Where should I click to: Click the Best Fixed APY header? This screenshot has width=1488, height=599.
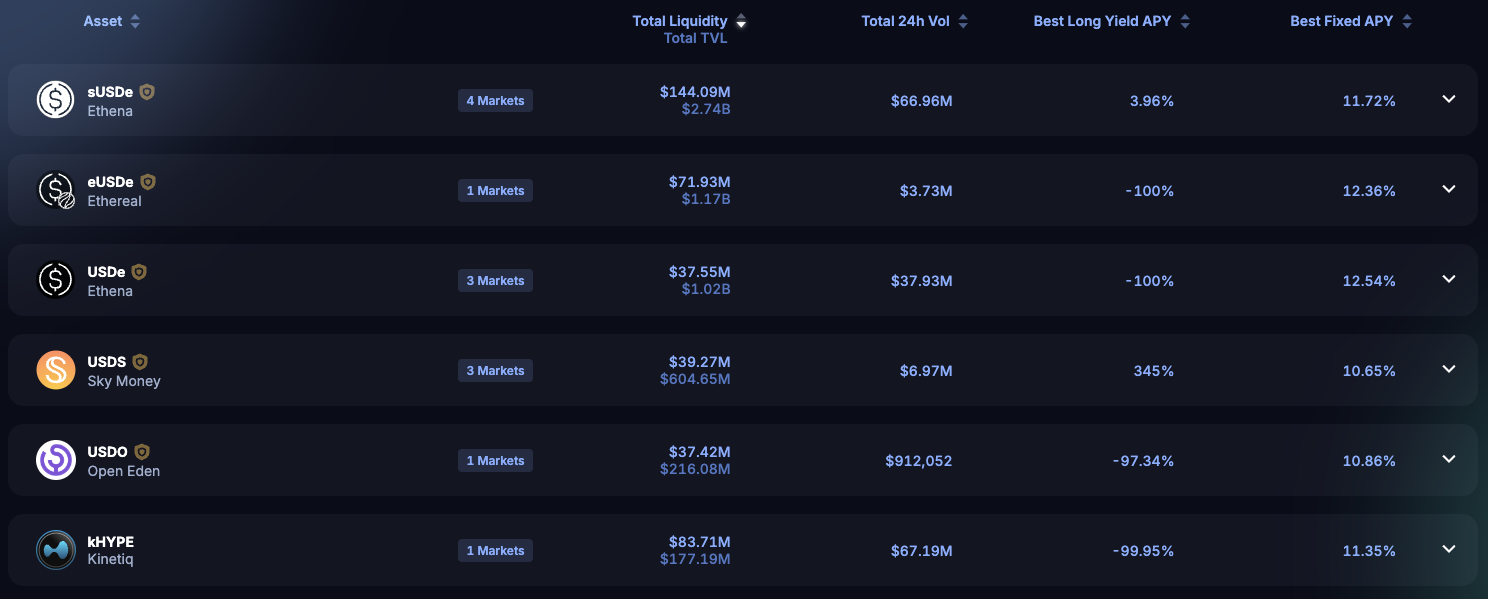pyautogui.click(x=1342, y=22)
